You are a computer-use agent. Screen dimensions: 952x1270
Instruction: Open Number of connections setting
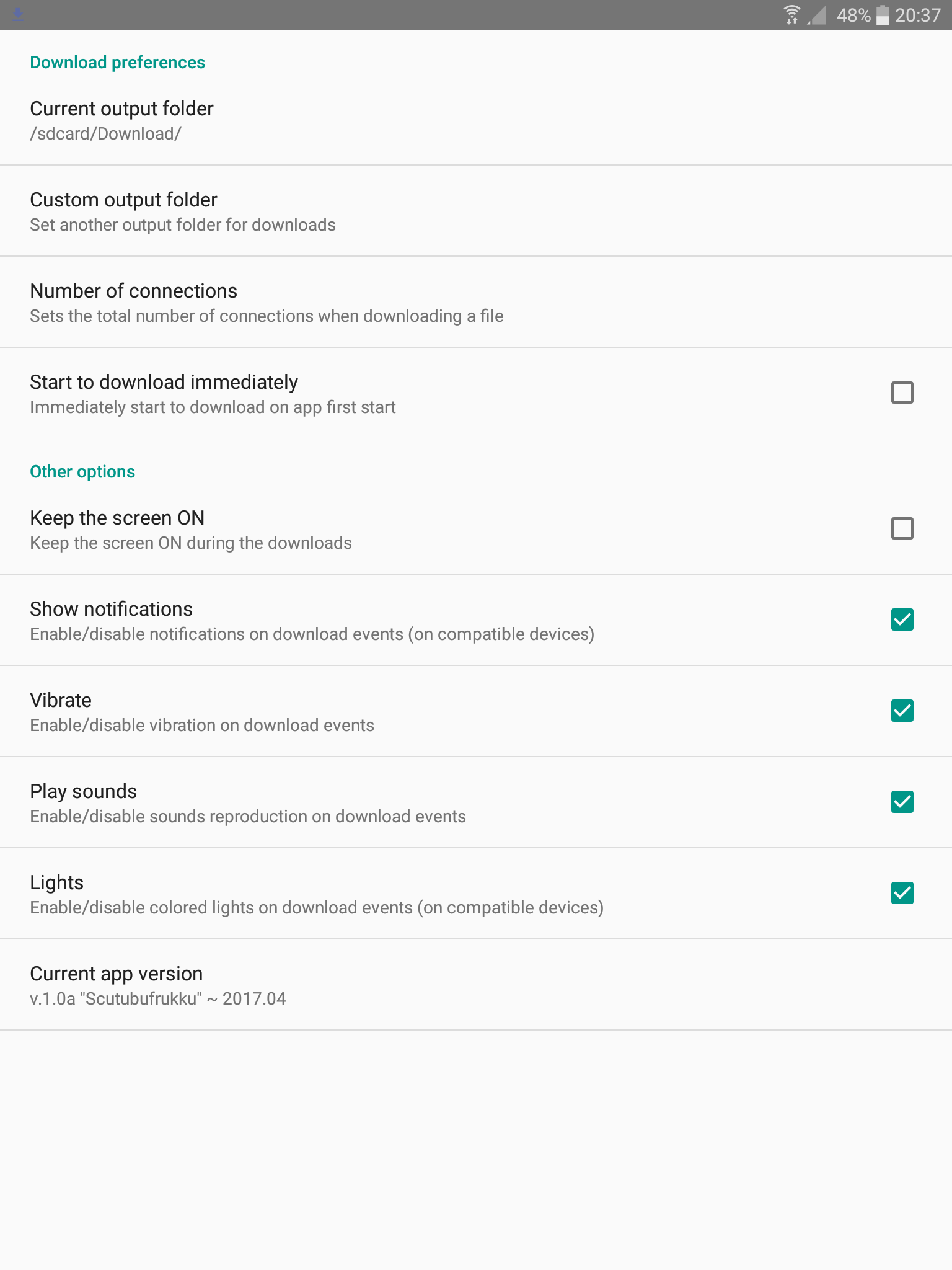coord(133,291)
